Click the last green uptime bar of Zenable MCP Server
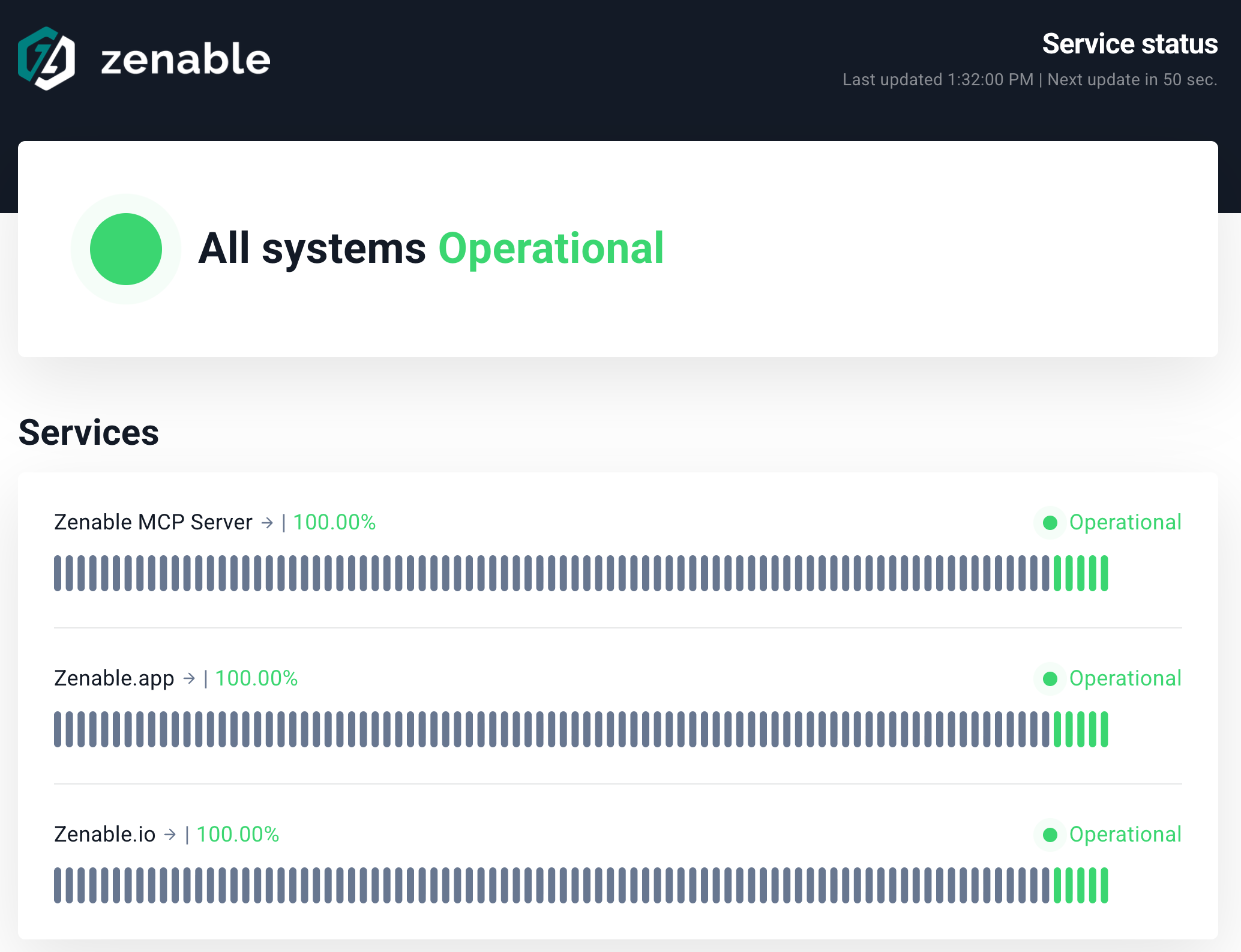Viewport: 1241px width, 952px height. 1104,573
